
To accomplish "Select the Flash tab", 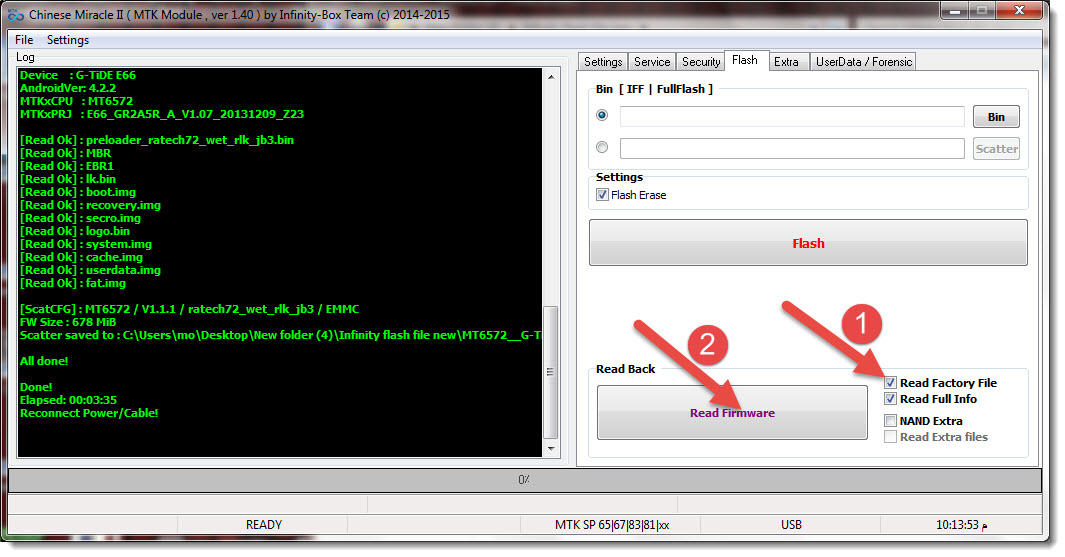I will coord(745,60).
